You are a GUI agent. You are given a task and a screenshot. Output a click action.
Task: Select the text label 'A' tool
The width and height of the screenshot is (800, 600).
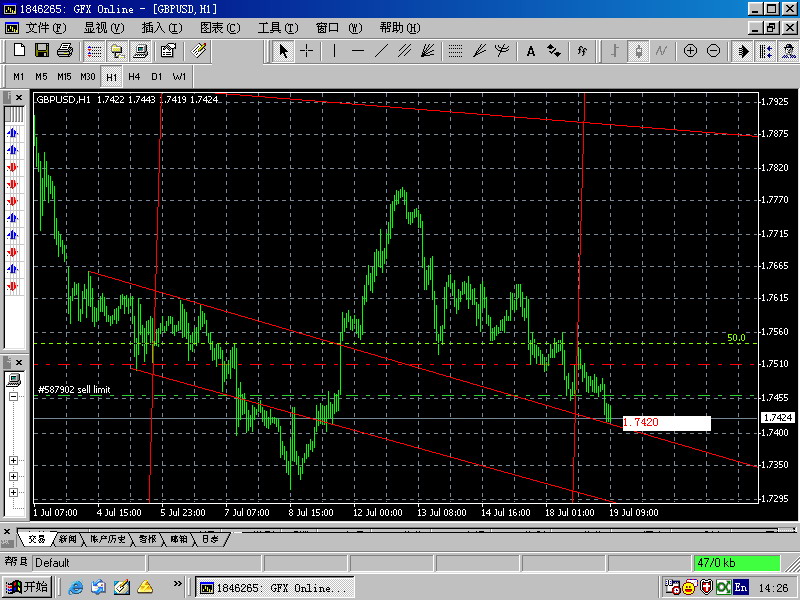click(530, 51)
